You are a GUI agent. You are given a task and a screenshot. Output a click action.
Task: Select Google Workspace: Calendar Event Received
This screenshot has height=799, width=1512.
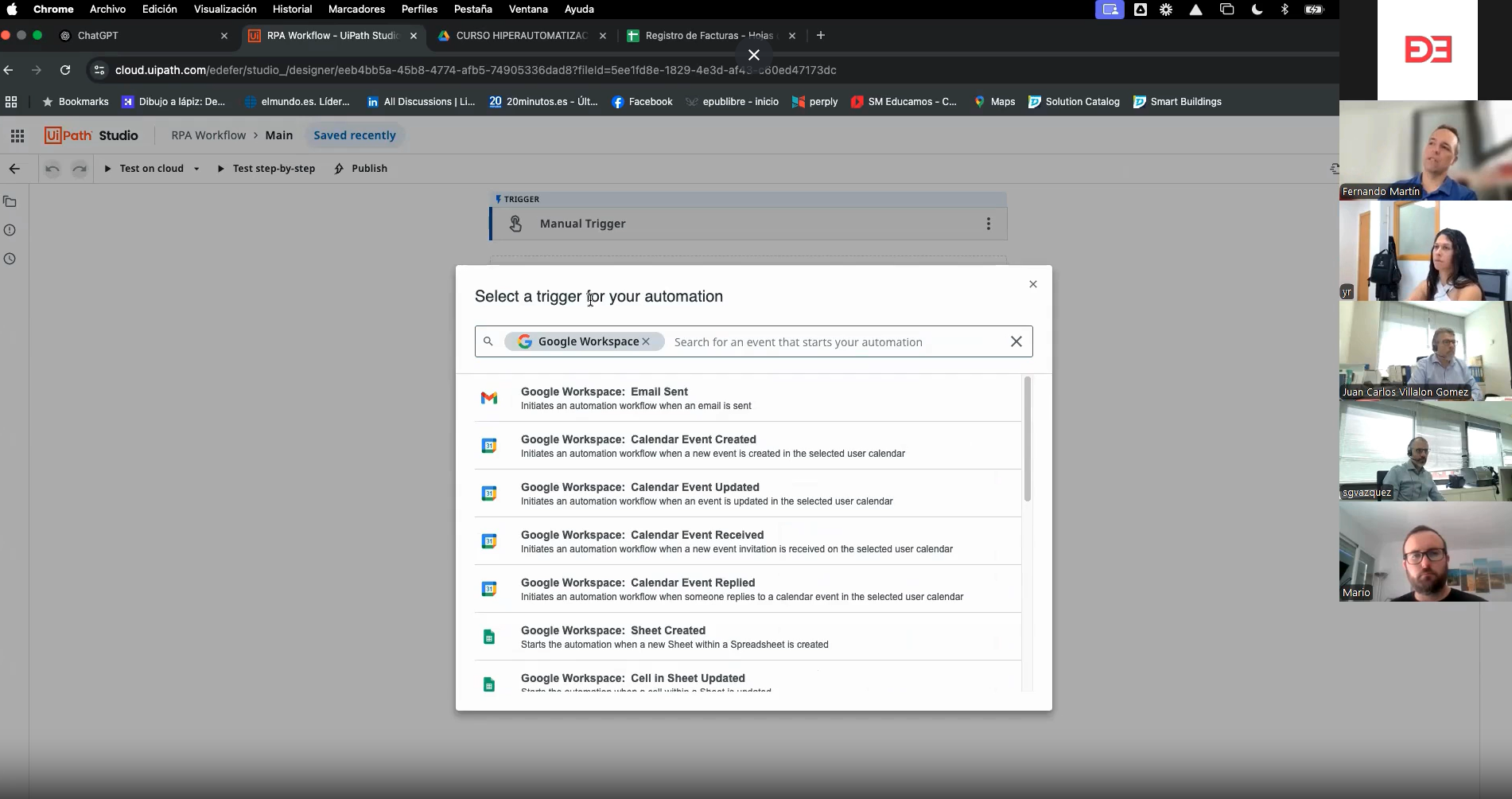click(748, 541)
